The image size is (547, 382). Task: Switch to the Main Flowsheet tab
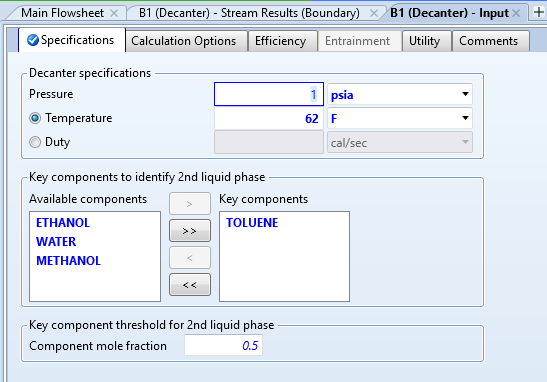coord(62,13)
